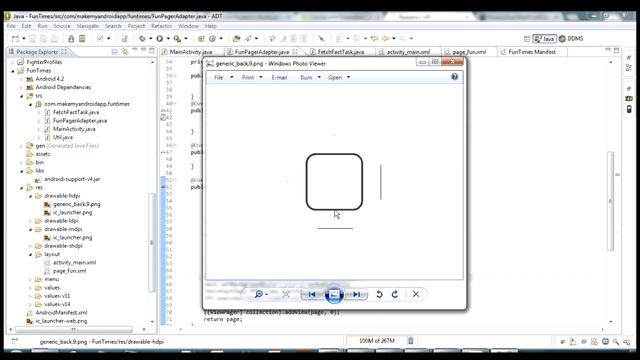This screenshot has height=360, width=640.
Task: Click the External Tools toolbar icon
Action: tap(177, 39)
